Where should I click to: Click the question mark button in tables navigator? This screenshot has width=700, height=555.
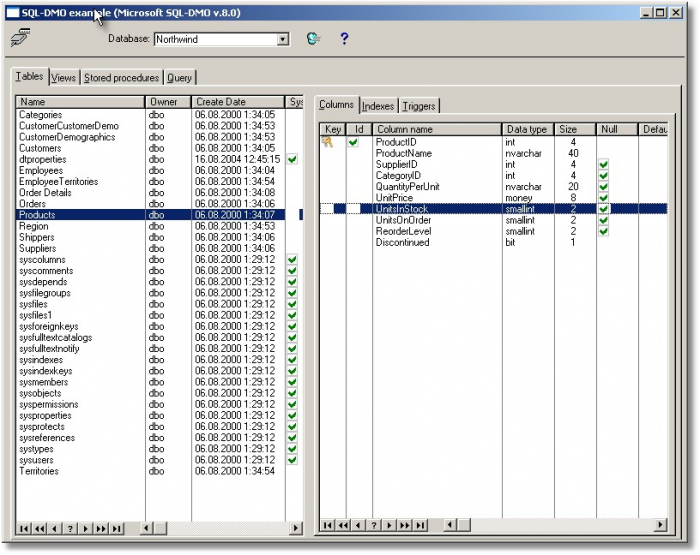pos(70,529)
